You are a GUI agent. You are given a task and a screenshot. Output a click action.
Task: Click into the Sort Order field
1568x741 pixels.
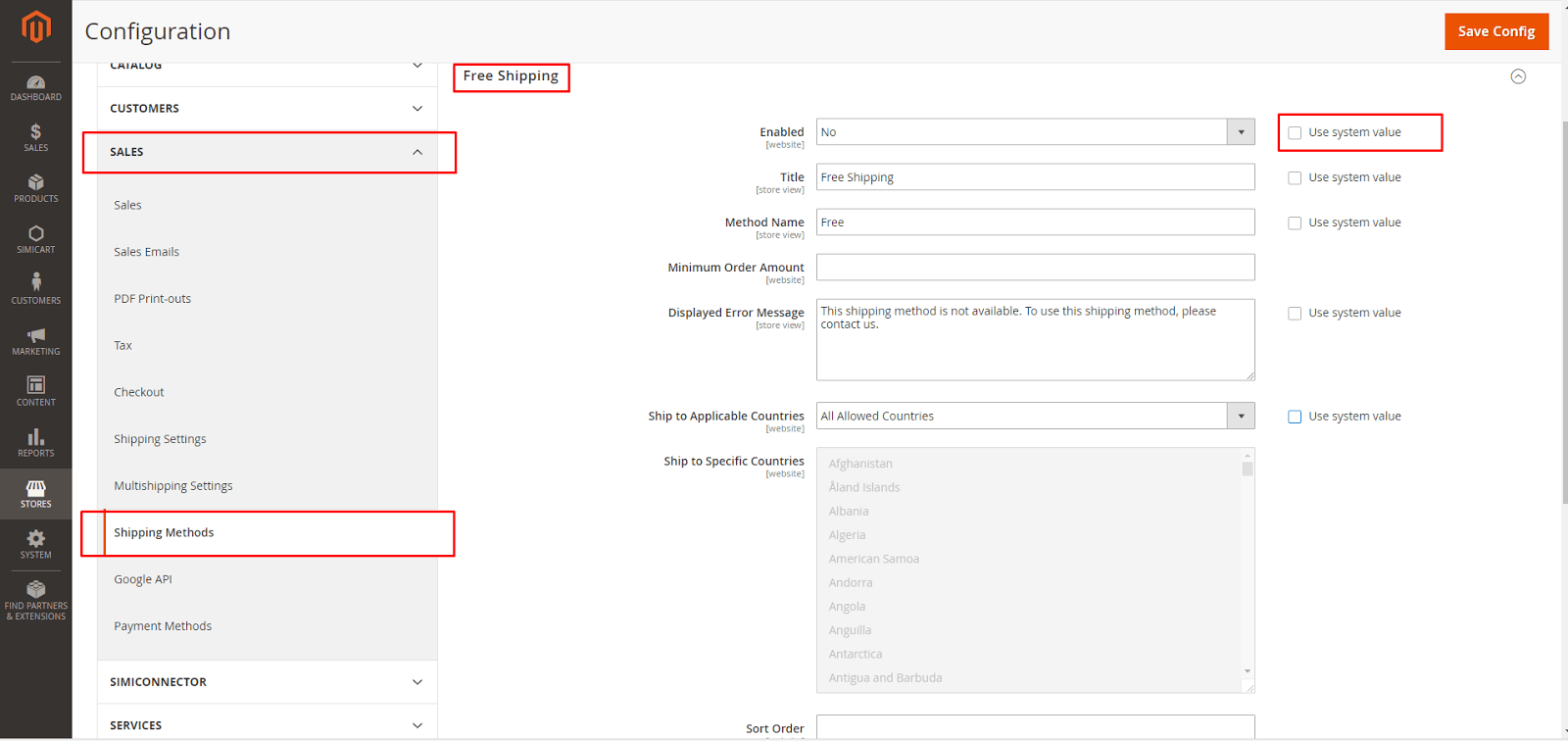click(x=1035, y=727)
